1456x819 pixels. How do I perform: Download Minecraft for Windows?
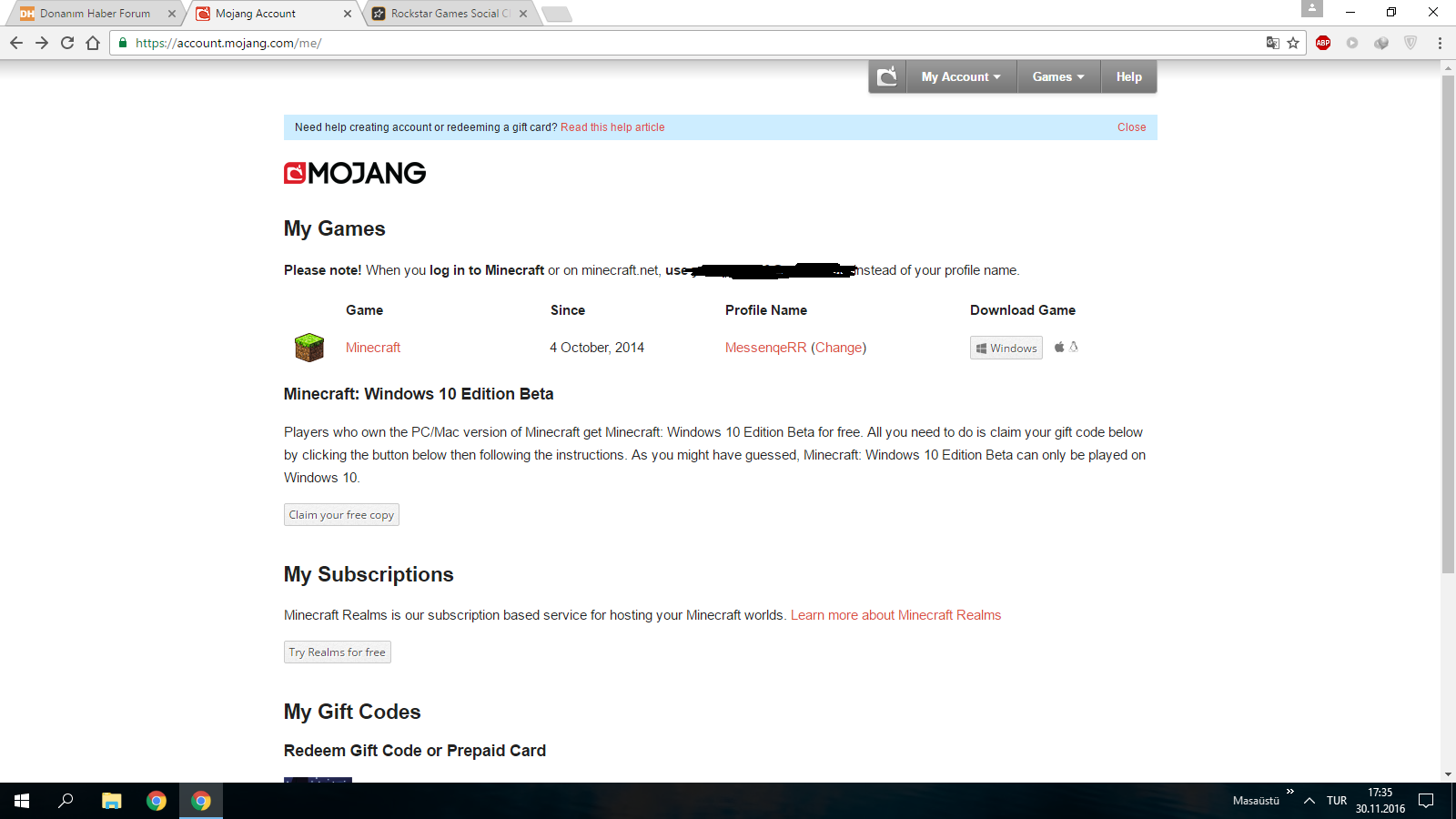coord(1006,349)
